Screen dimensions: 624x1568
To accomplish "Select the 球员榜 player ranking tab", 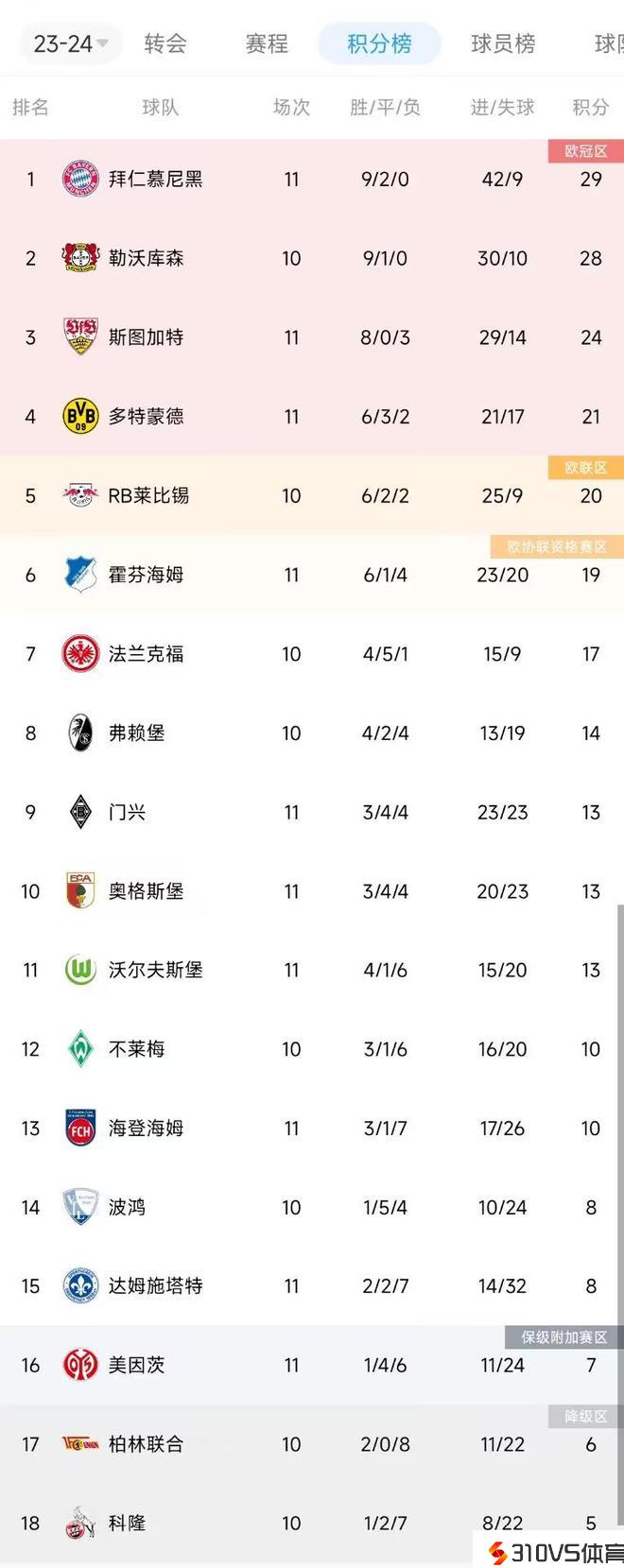I will point(503,43).
